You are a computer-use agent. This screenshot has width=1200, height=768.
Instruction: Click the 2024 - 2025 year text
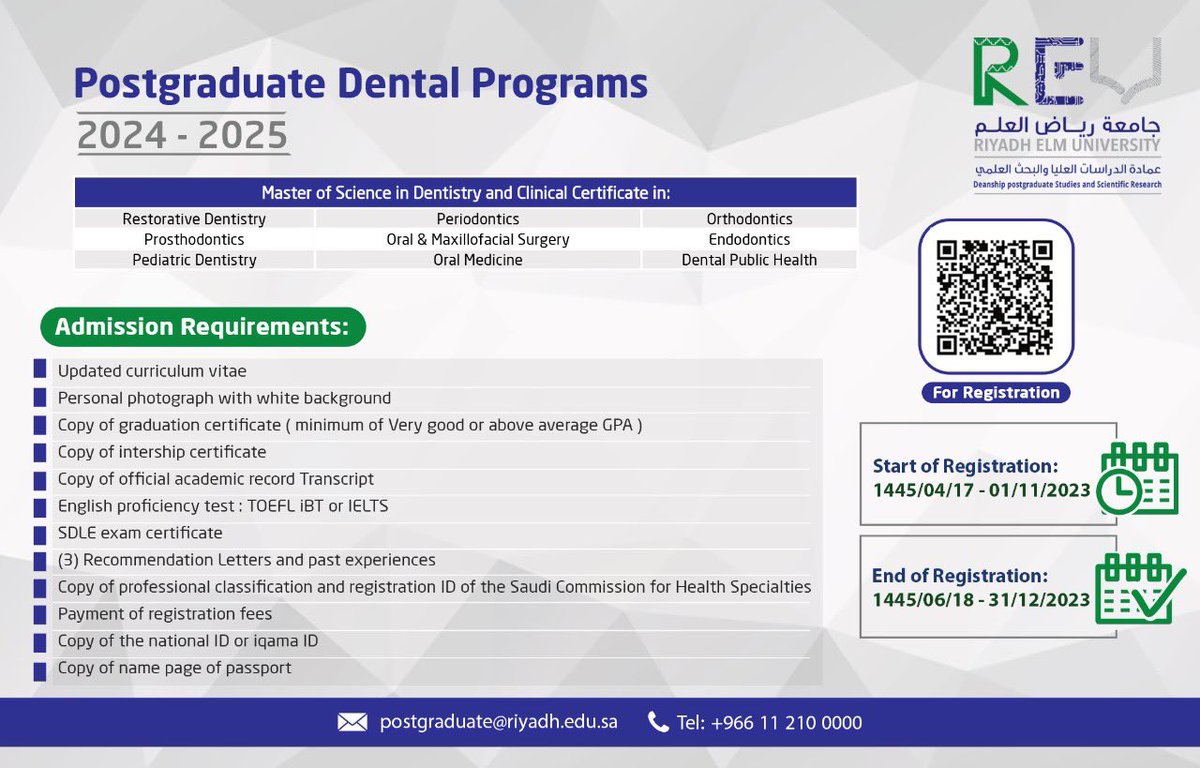tap(183, 135)
